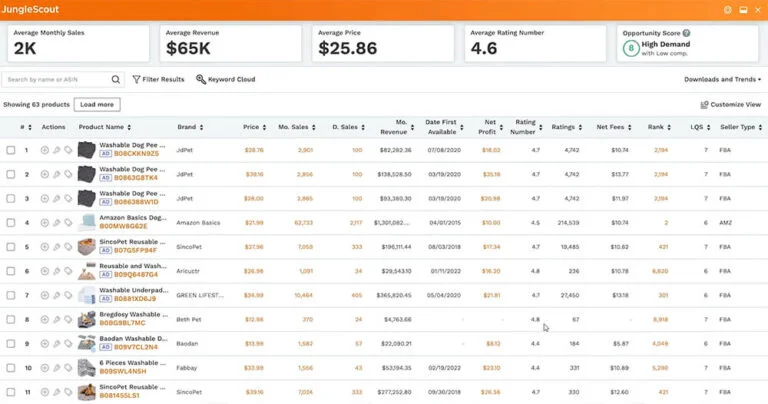Check the box for row 1

coord(11,150)
